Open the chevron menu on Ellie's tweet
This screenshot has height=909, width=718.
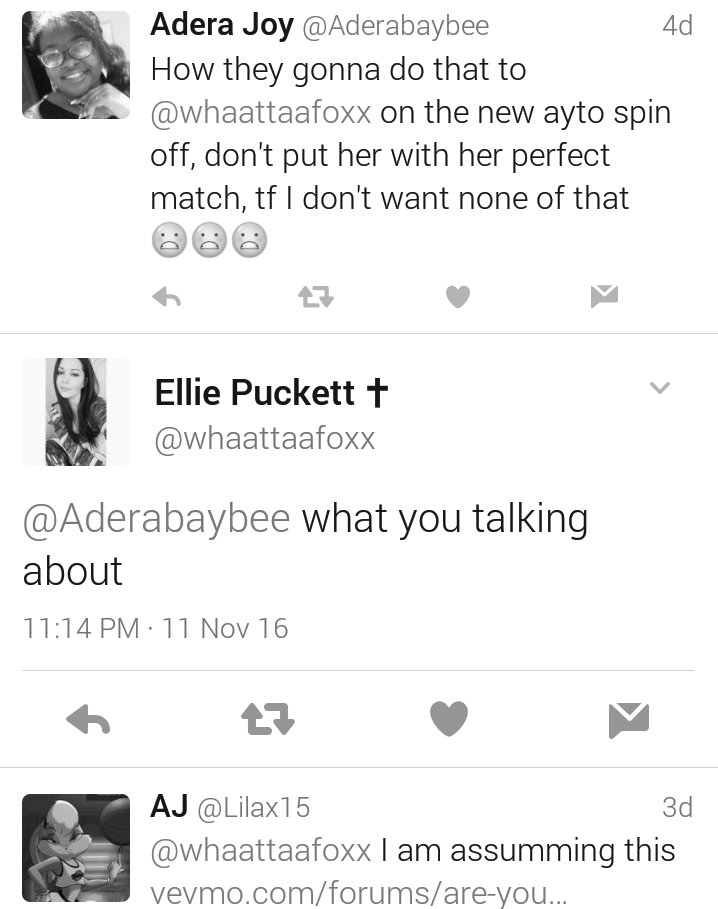(x=659, y=387)
